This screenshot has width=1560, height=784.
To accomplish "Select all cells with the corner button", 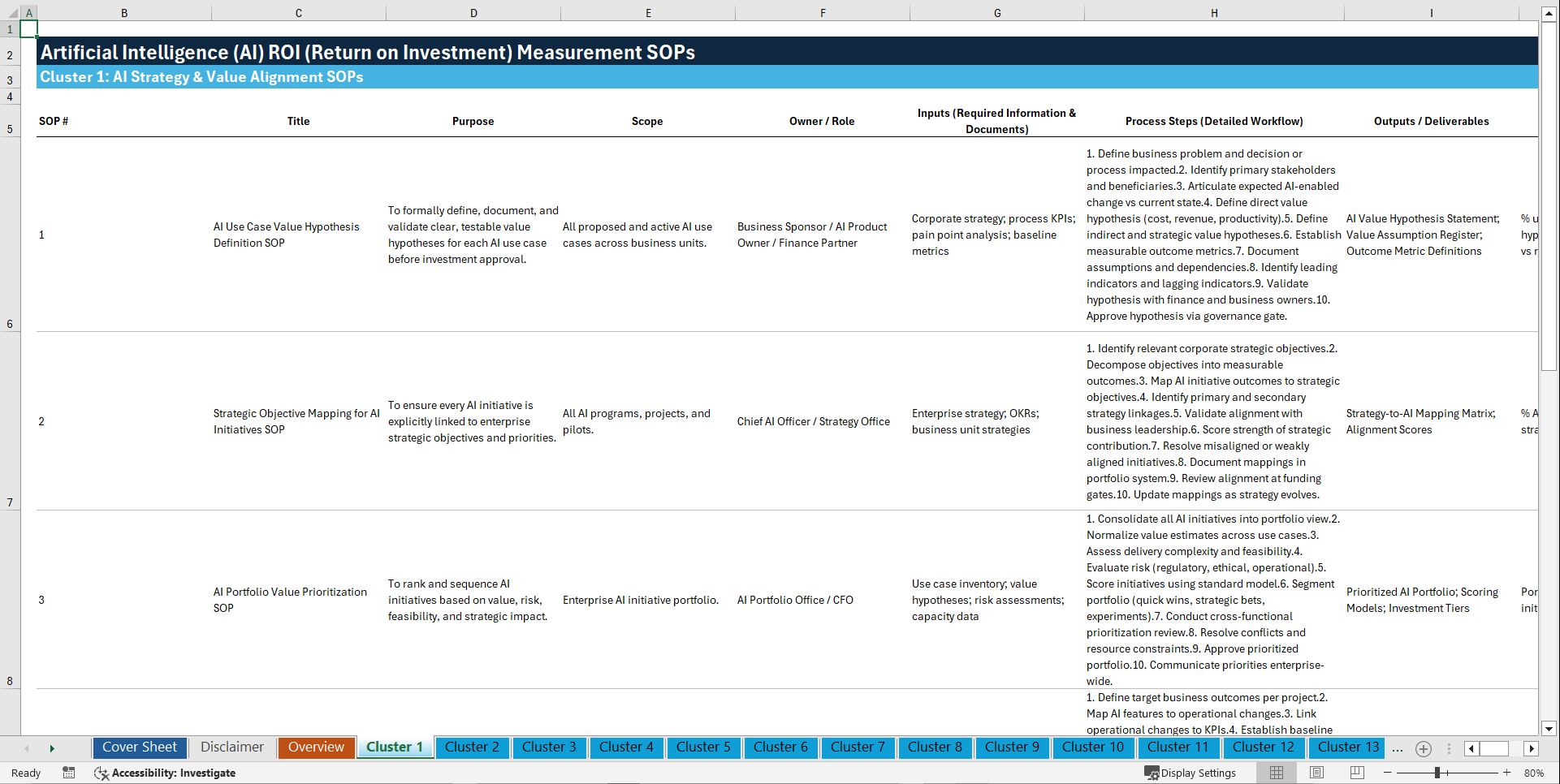I will pos(11,12).
